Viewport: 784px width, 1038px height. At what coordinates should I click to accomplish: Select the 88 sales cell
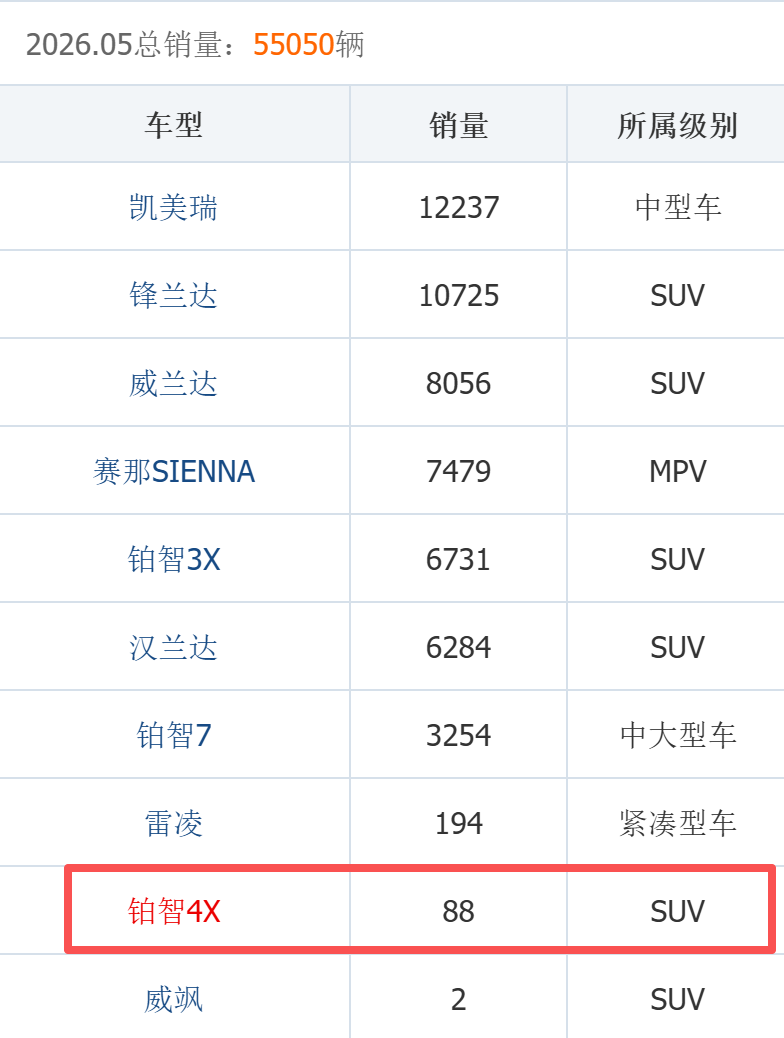458,912
